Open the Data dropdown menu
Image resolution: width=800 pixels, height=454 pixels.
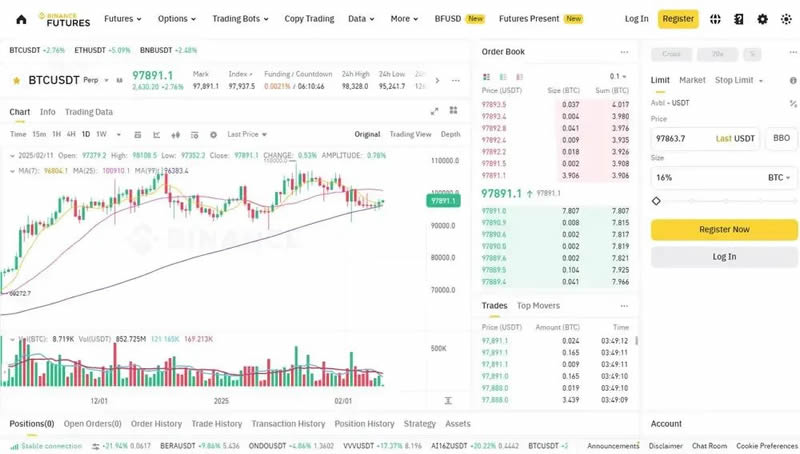[x=361, y=19]
